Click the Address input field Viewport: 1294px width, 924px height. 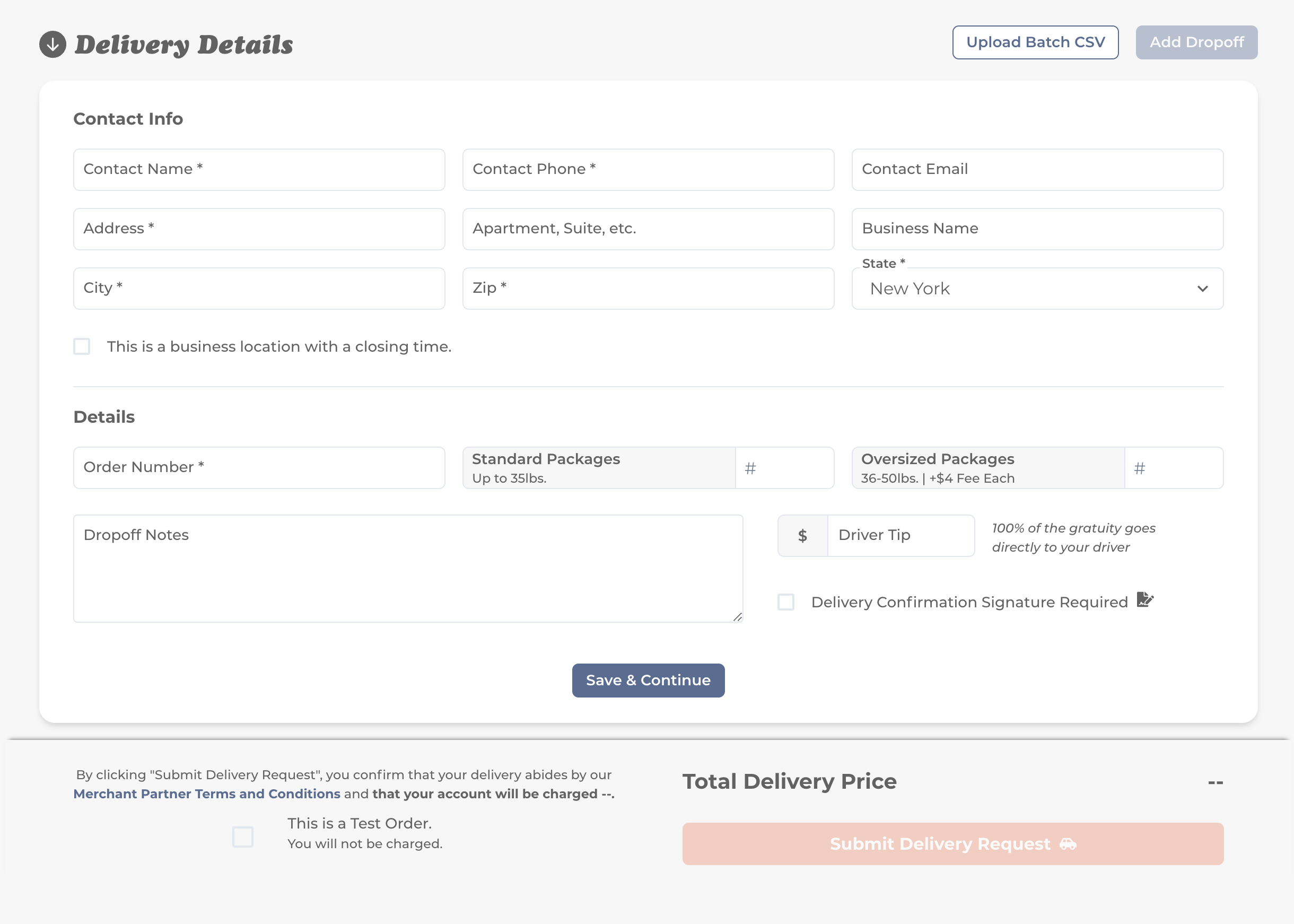259,229
